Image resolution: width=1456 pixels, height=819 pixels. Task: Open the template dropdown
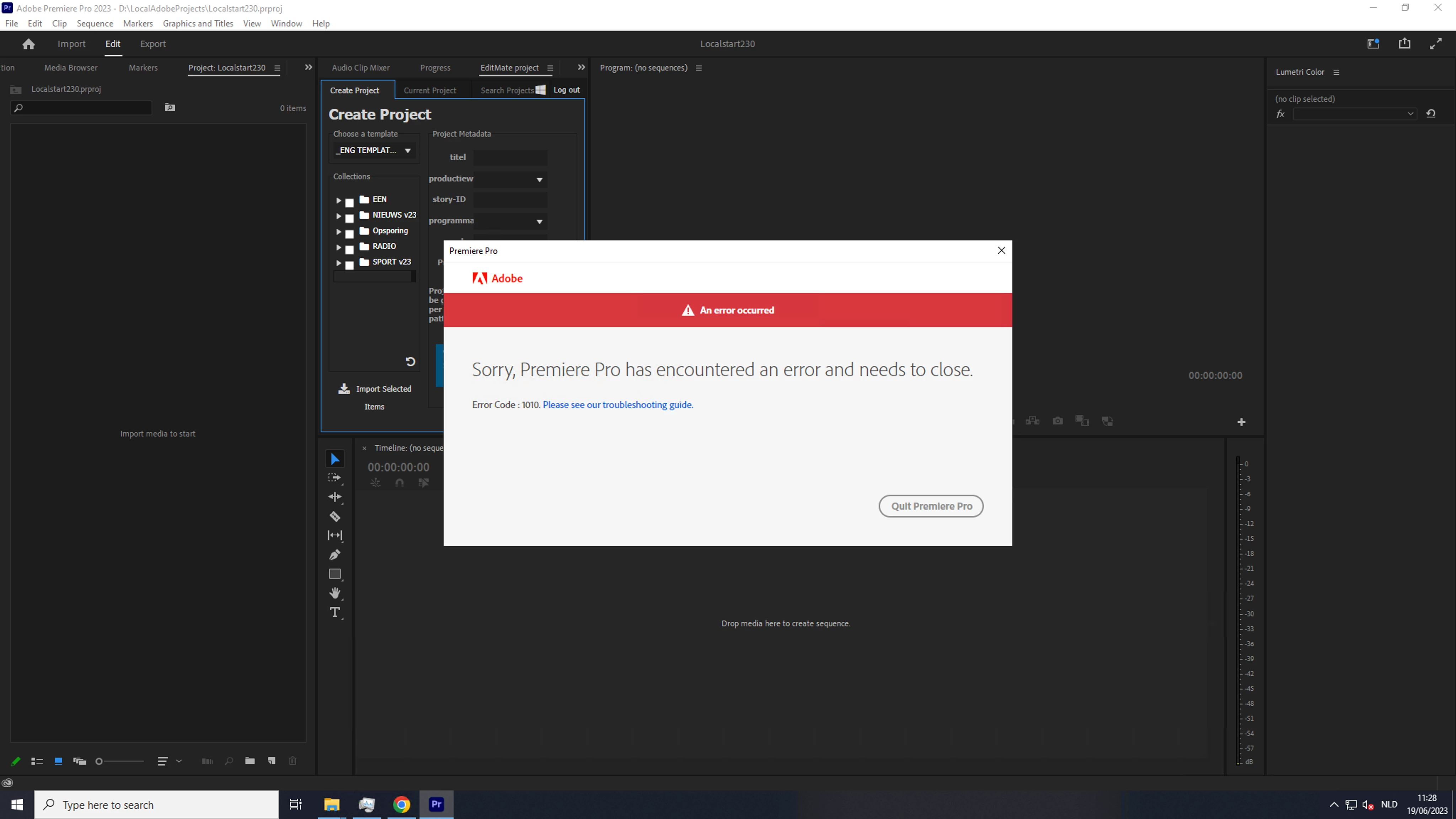click(407, 150)
